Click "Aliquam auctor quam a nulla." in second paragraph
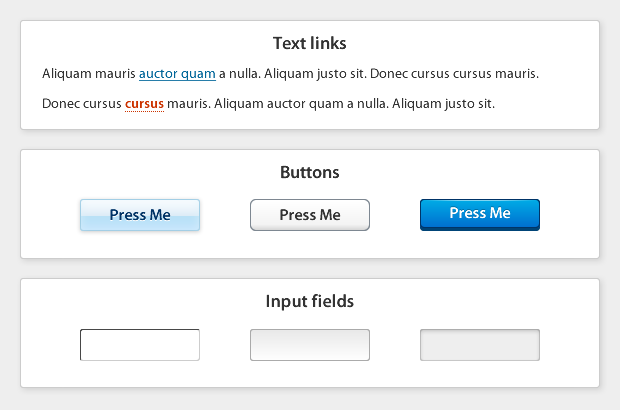This screenshot has width=620, height=410. 301,104
